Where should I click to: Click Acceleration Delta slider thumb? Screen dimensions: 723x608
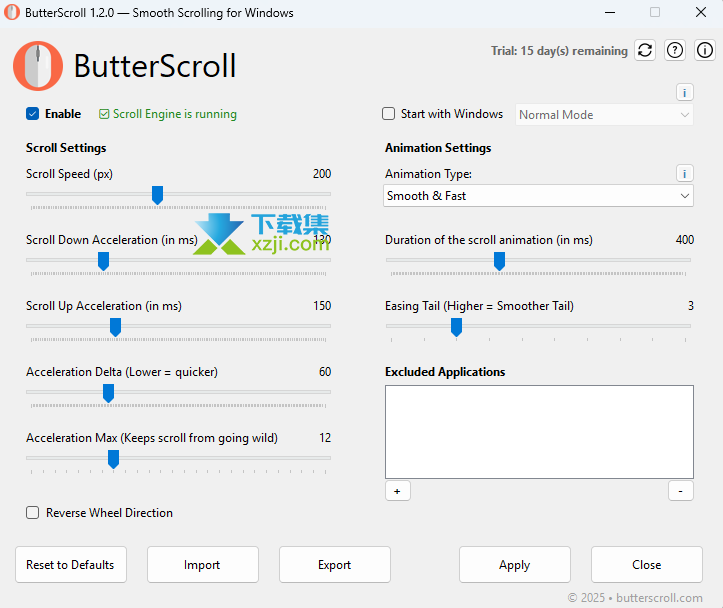click(108, 393)
